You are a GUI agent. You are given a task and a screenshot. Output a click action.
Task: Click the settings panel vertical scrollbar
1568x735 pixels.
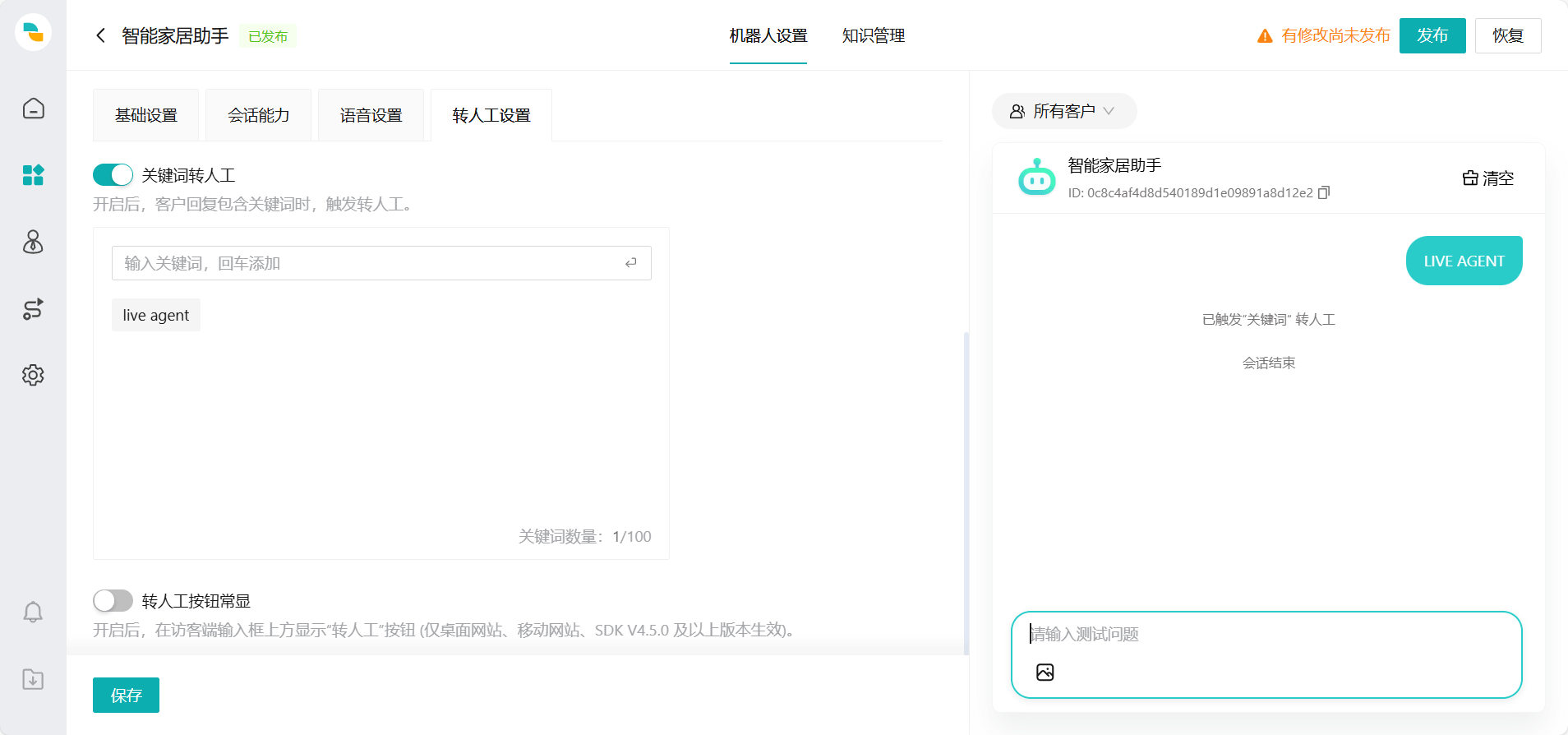pyautogui.click(x=966, y=492)
